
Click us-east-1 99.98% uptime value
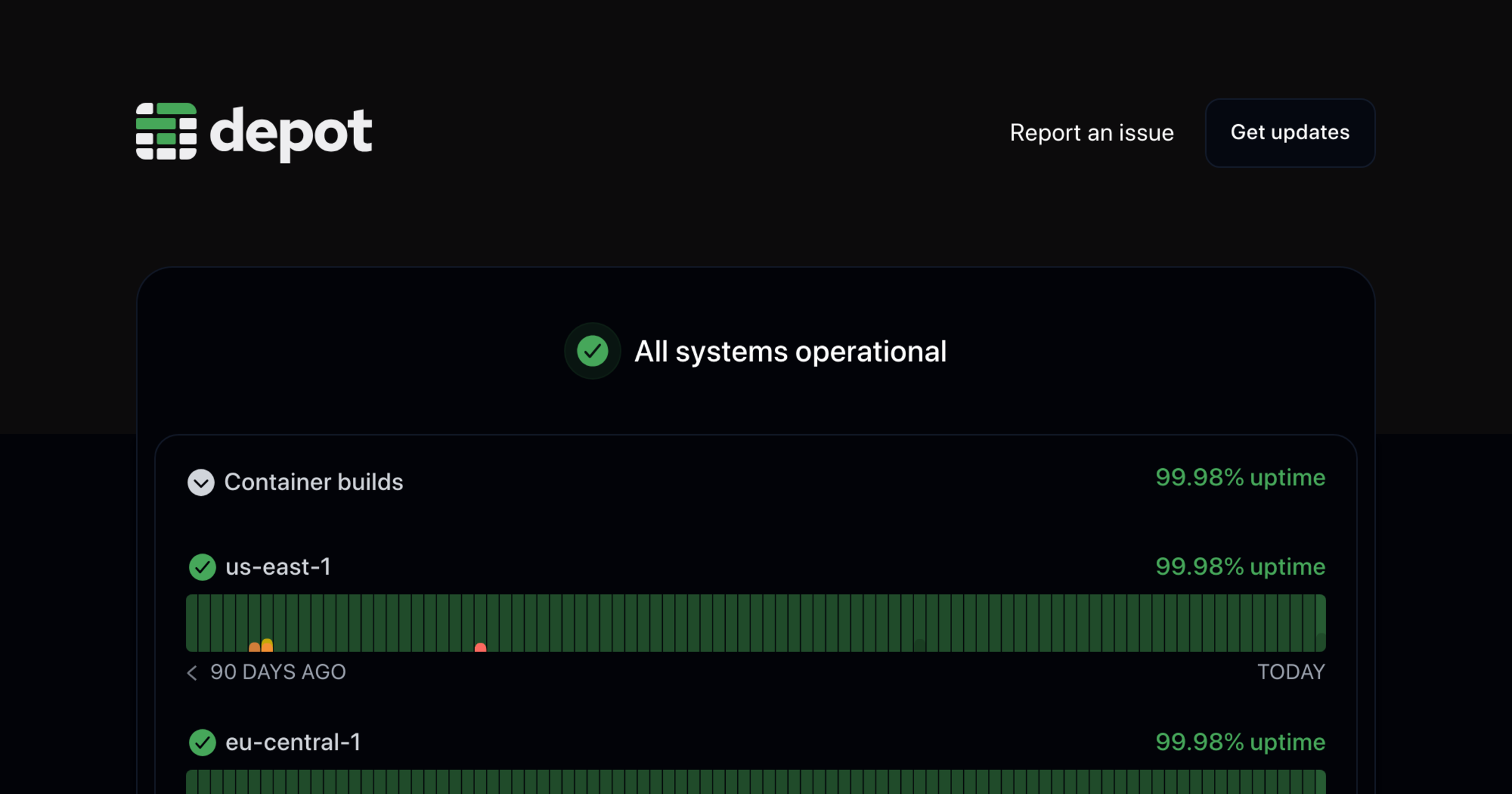coord(1240,567)
